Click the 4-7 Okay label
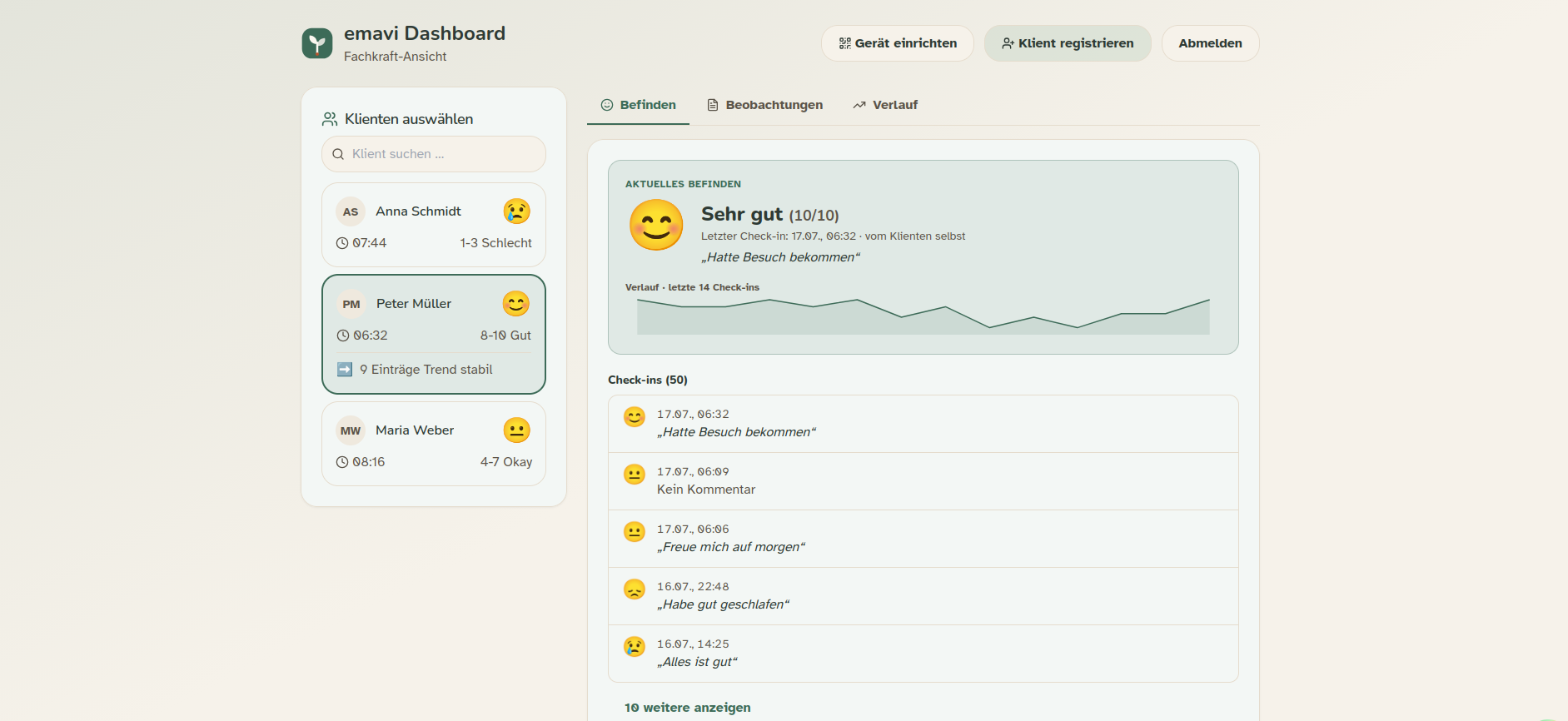 pos(506,462)
